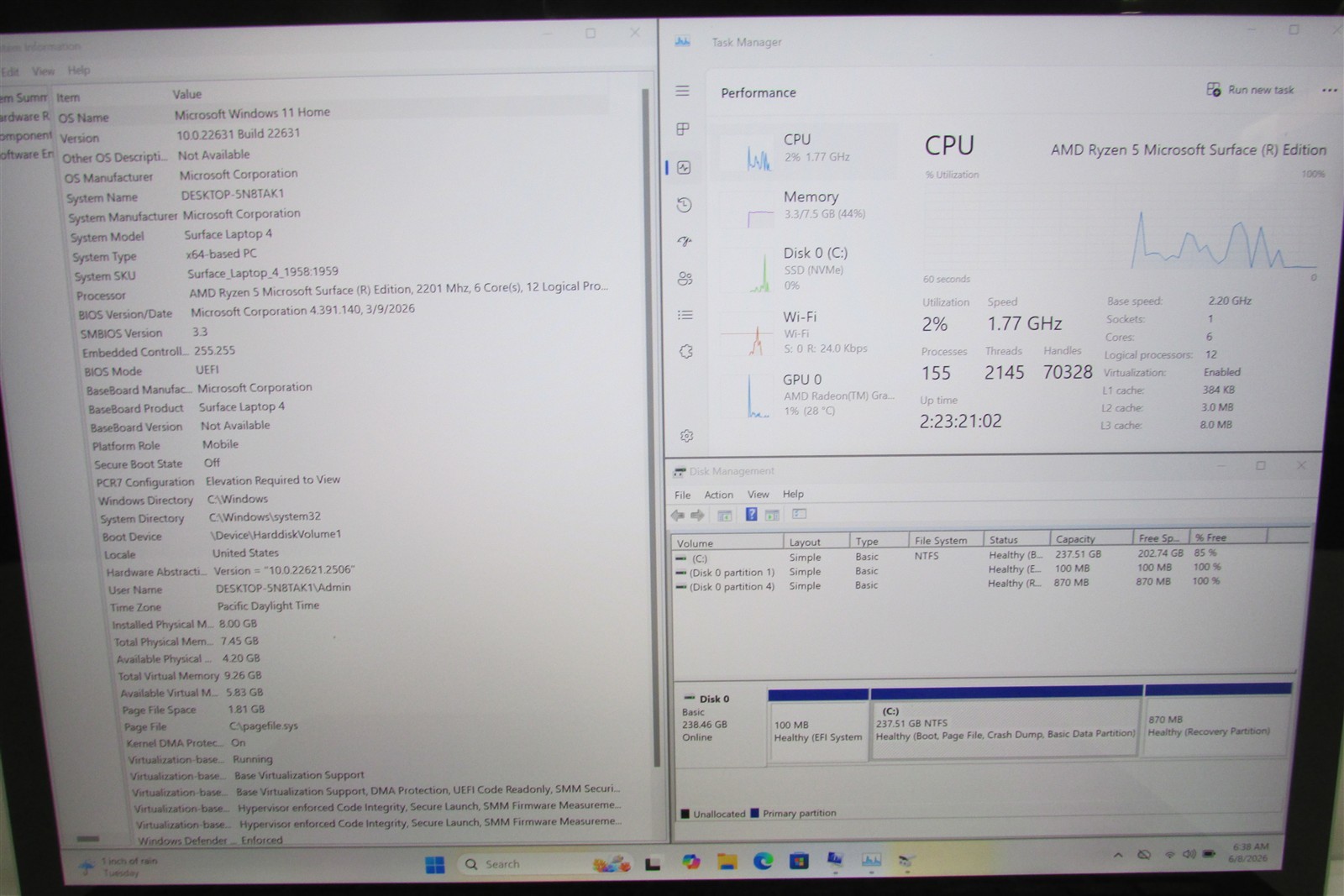Click the Forward arrow in Disk Management toolbar
Screen dimensions: 1344x896
tap(697, 515)
